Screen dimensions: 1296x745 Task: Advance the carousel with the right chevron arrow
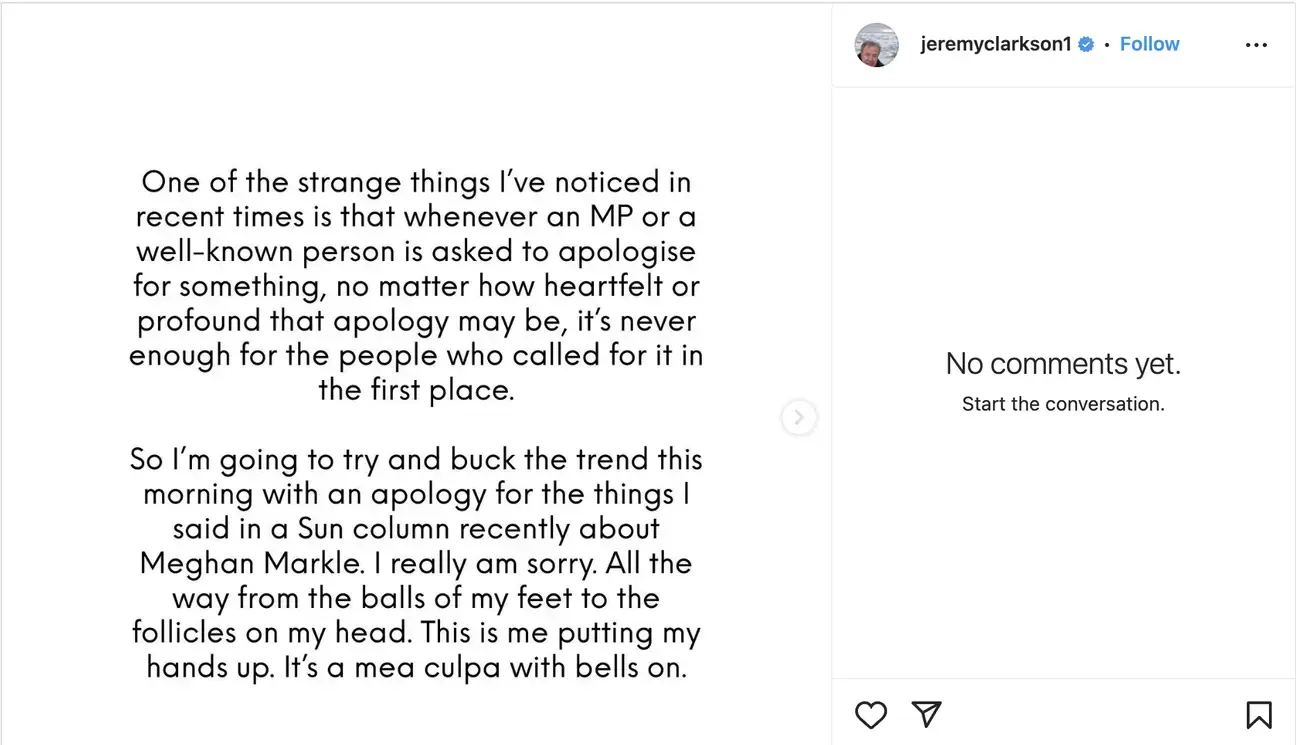(799, 417)
